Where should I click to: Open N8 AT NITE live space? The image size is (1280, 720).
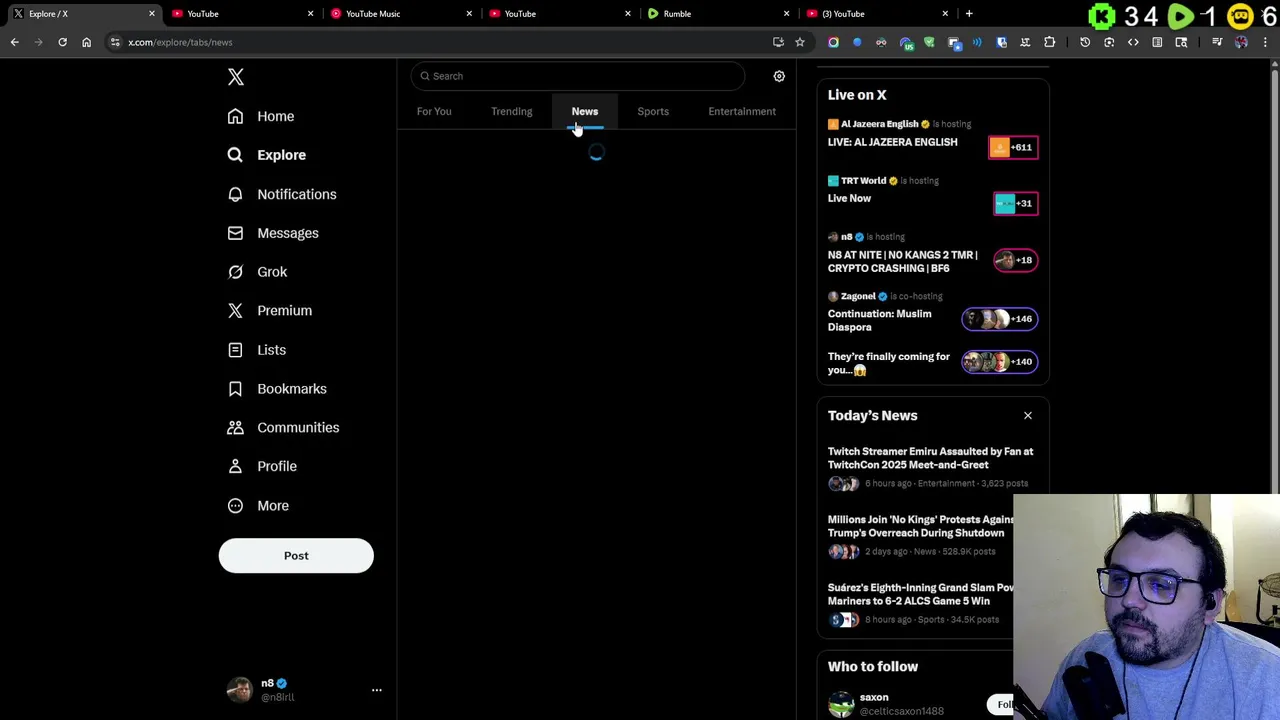pos(903,261)
